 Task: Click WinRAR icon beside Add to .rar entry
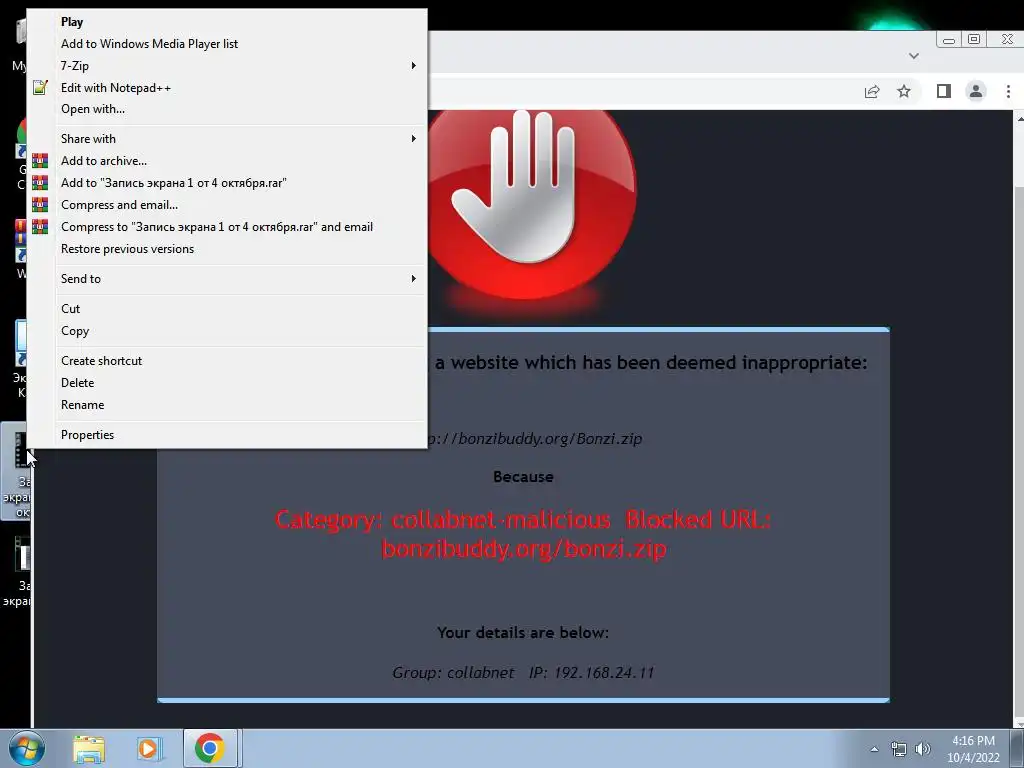click(40, 183)
